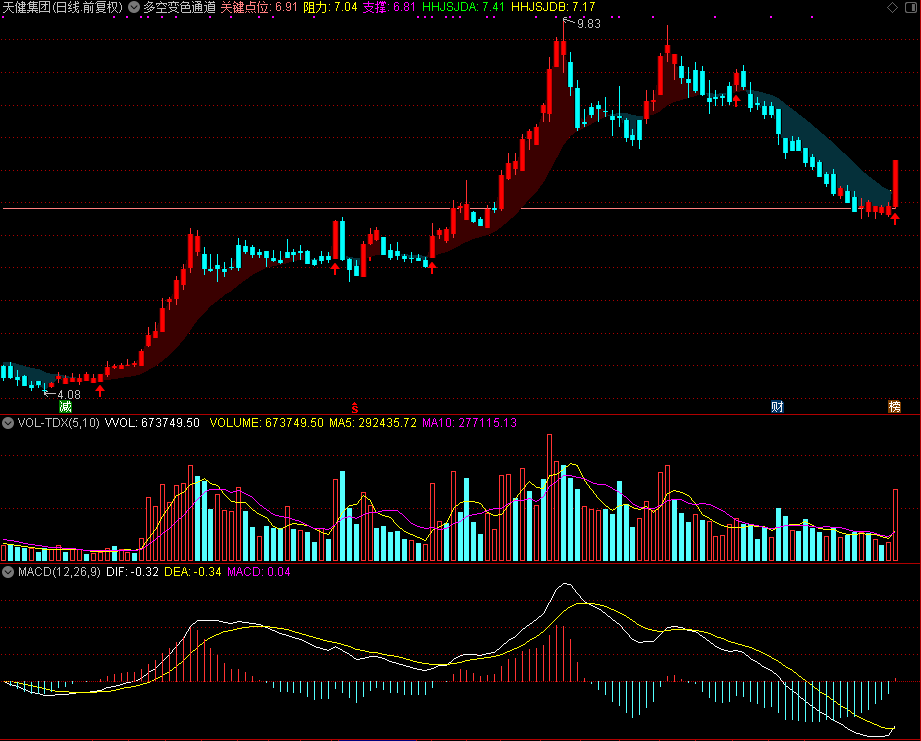Click the red arrow beside the 4.08 low
This screenshot has width=921, height=741.
(100, 390)
